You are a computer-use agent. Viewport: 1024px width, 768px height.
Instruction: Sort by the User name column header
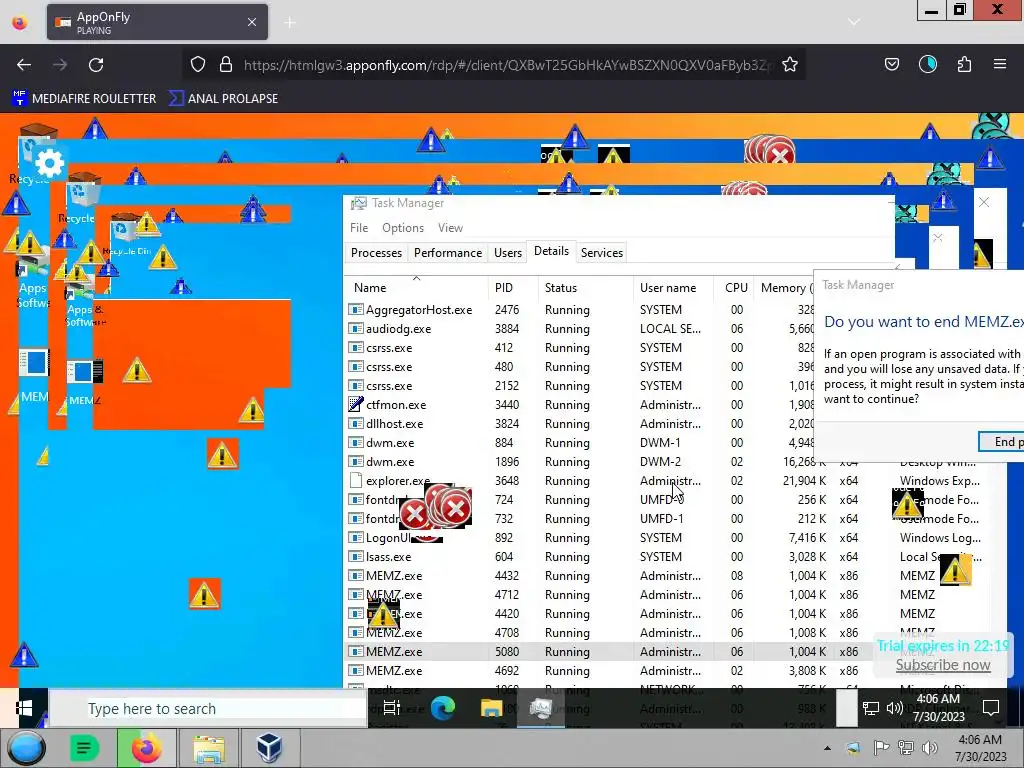(x=675, y=287)
